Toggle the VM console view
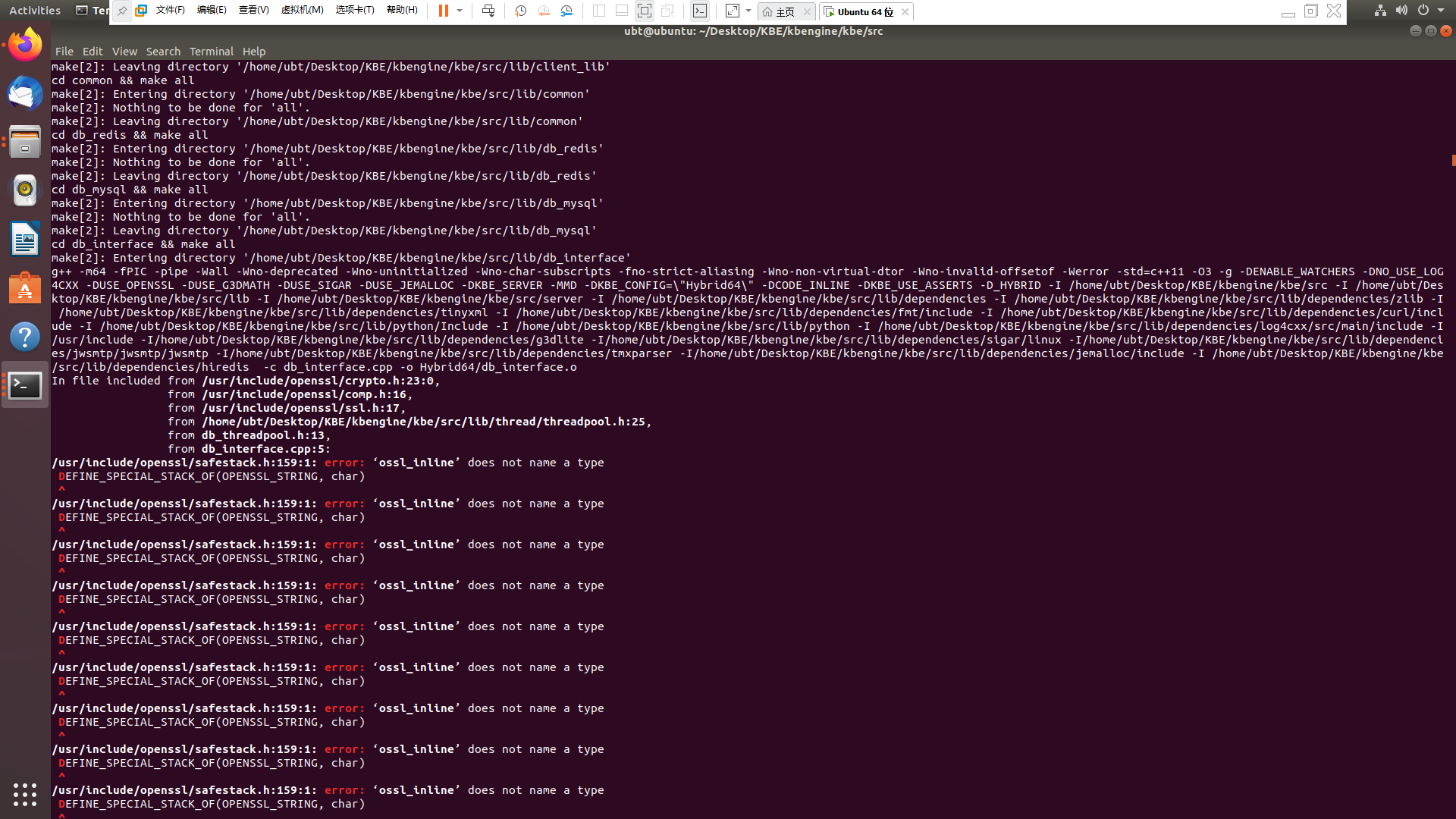Image resolution: width=1456 pixels, height=819 pixels. (x=699, y=11)
